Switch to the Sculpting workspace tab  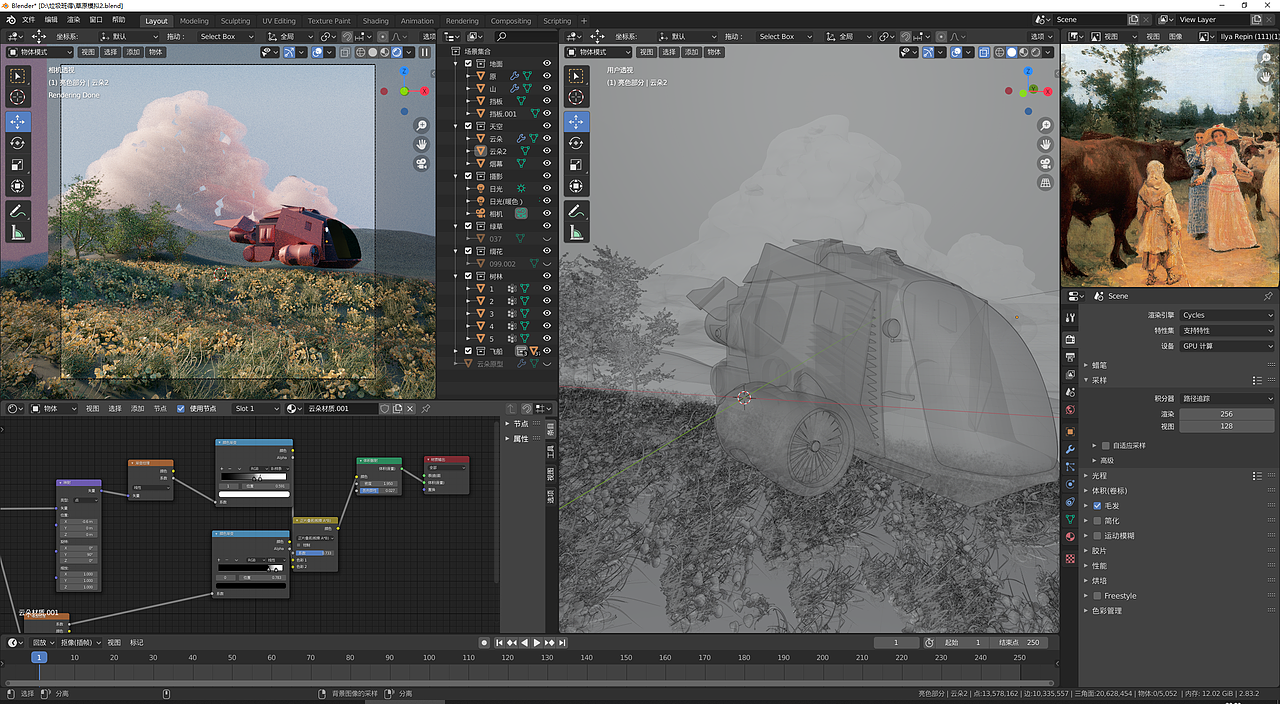coord(236,20)
